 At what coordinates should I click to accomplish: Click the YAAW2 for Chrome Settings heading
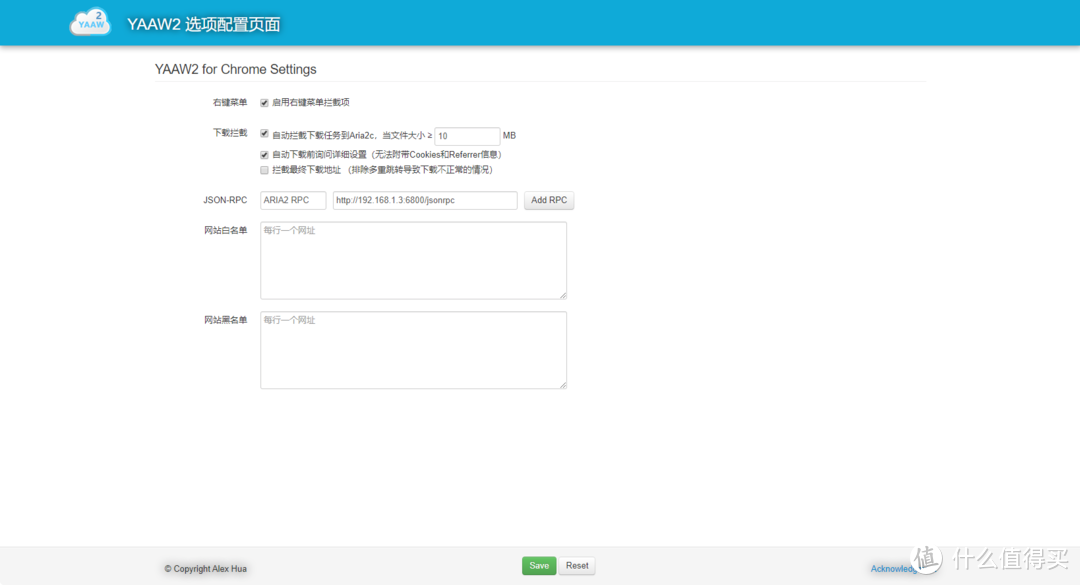pos(236,70)
